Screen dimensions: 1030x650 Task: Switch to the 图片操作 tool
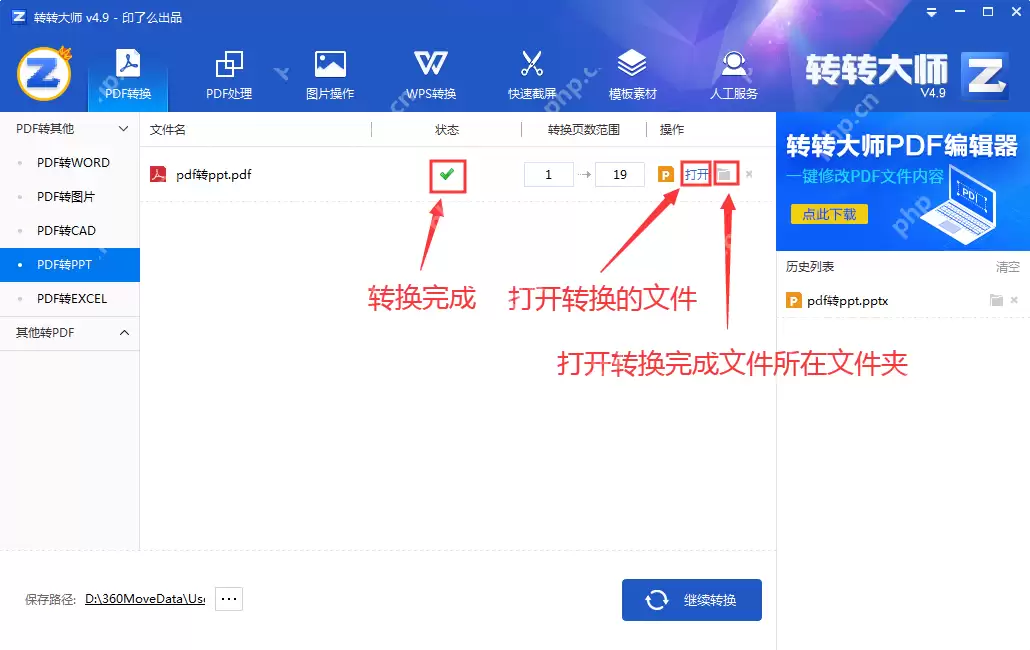[x=329, y=75]
